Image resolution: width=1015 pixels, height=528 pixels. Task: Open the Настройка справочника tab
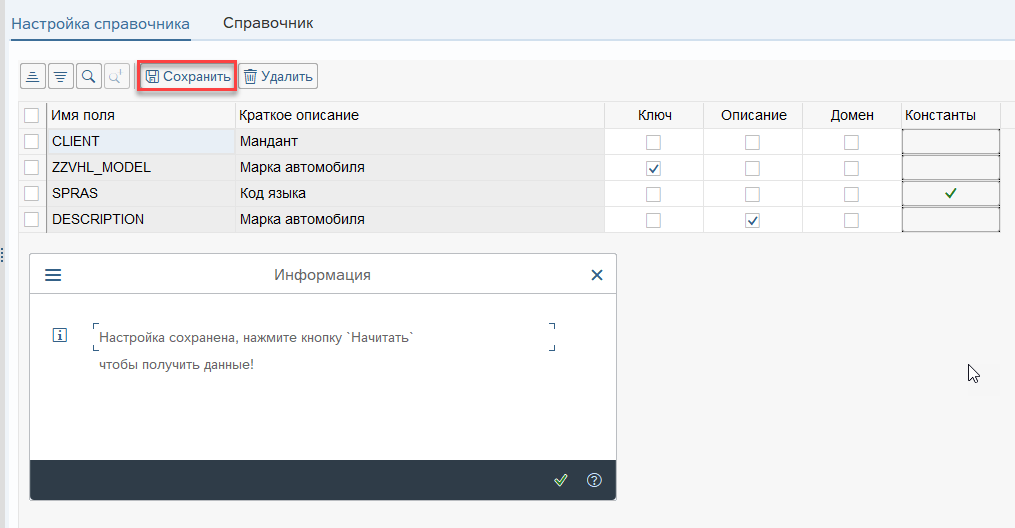click(x=100, y=23)
